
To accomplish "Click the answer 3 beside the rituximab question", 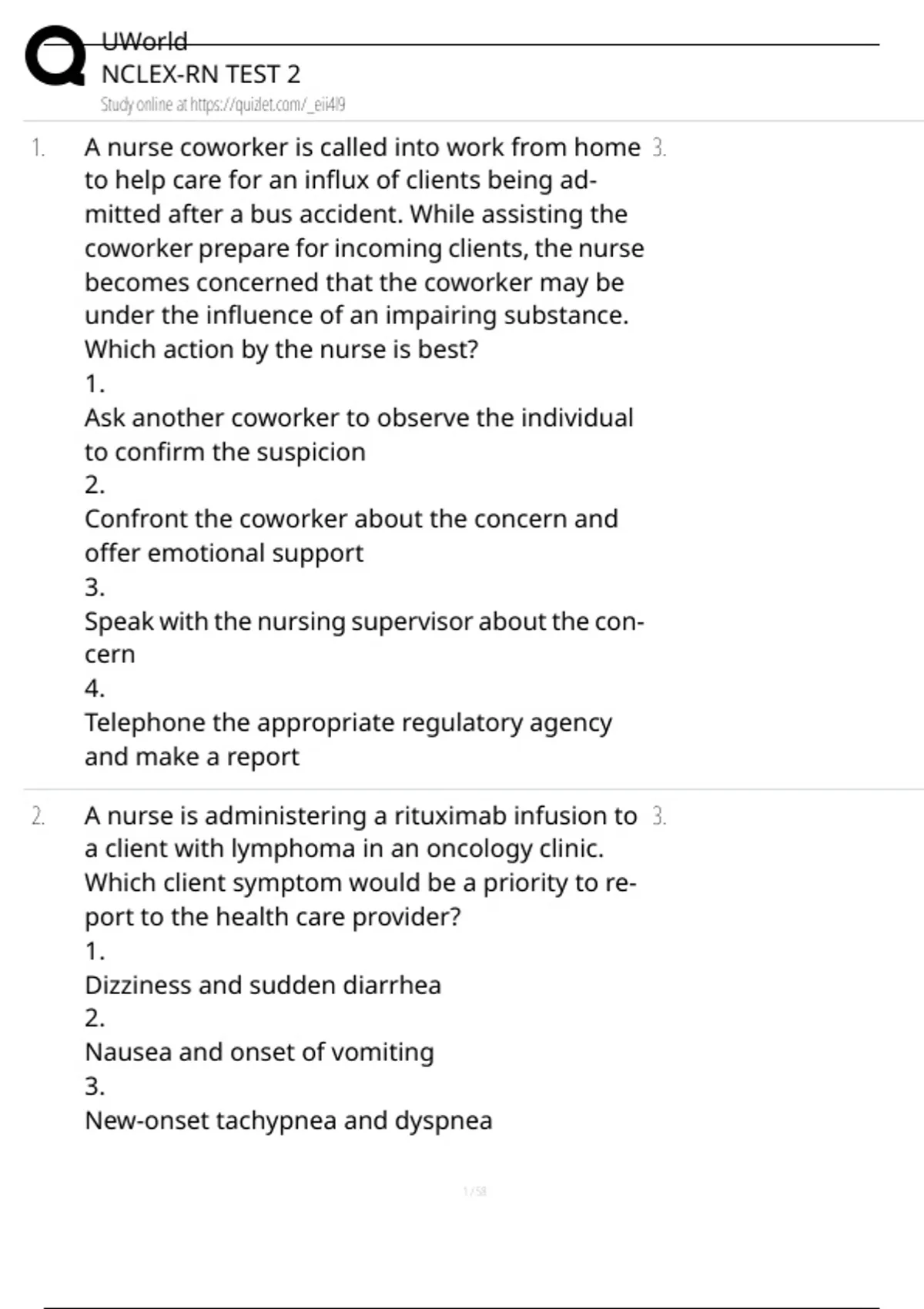I will pyautogui.click(x=658, y=816).
